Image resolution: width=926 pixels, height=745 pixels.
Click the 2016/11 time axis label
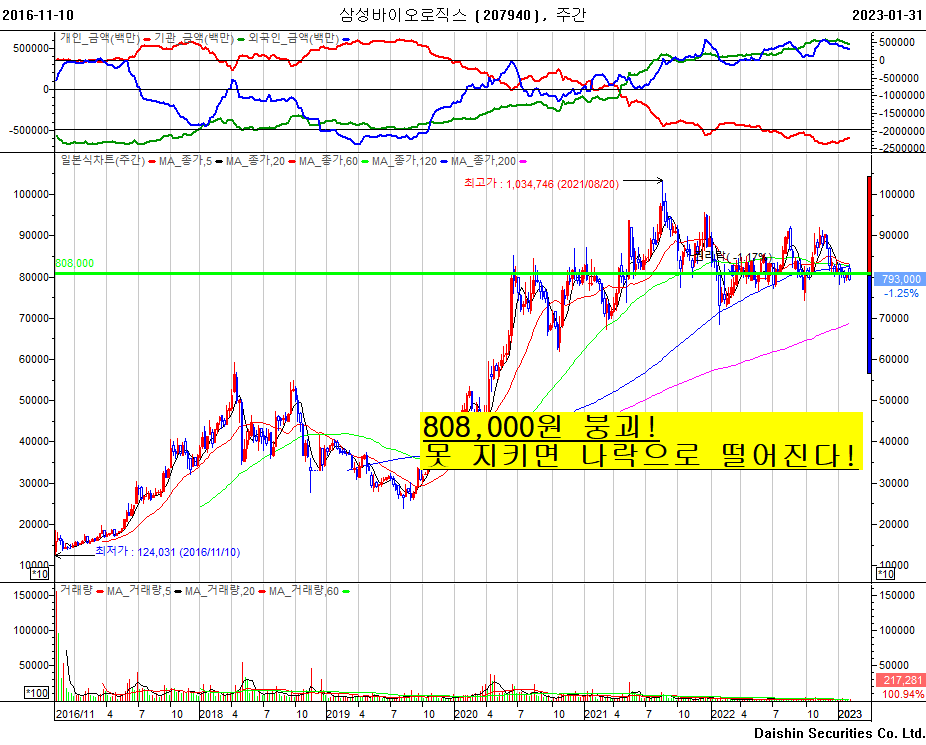click(75, 714)
